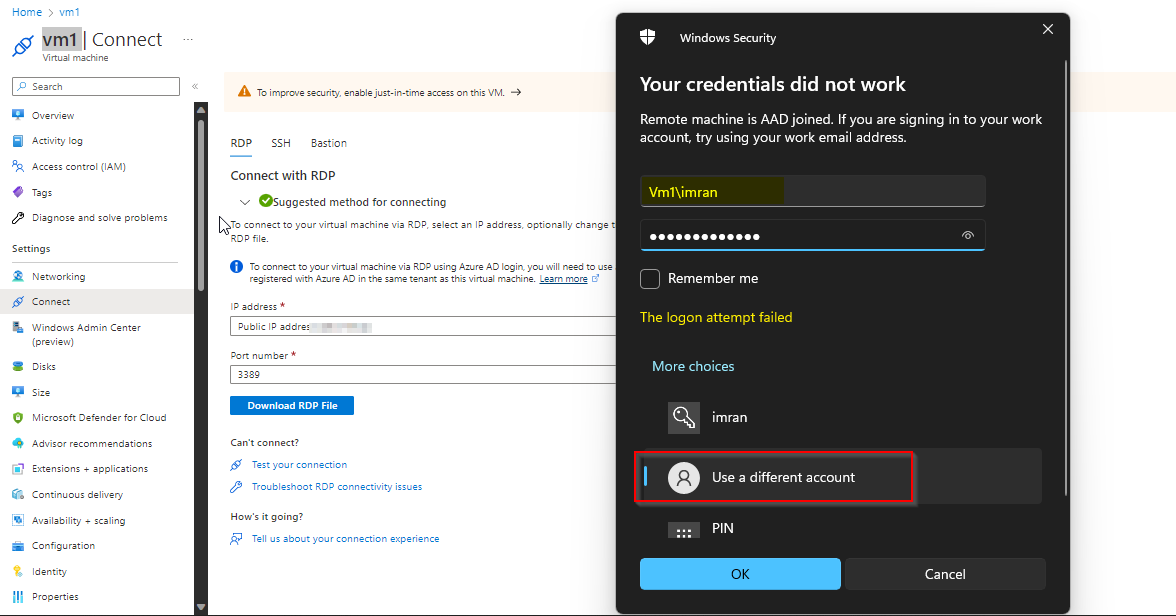Image resolution: width=1176 pixels, height=616 pixels.
Task: Open Tell us about your connection experience
Action: click(346, 539)
